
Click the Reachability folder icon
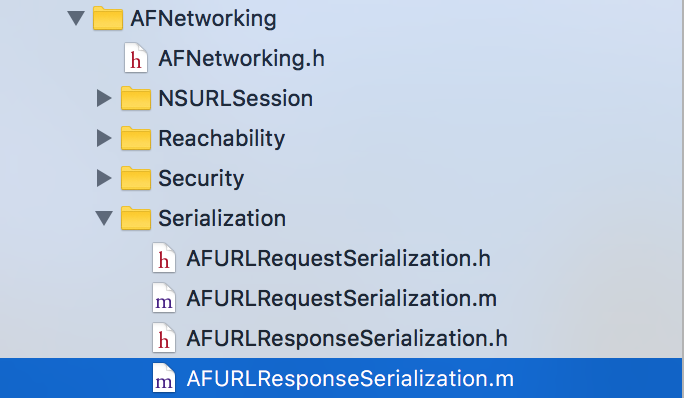(x=136, y=138)
